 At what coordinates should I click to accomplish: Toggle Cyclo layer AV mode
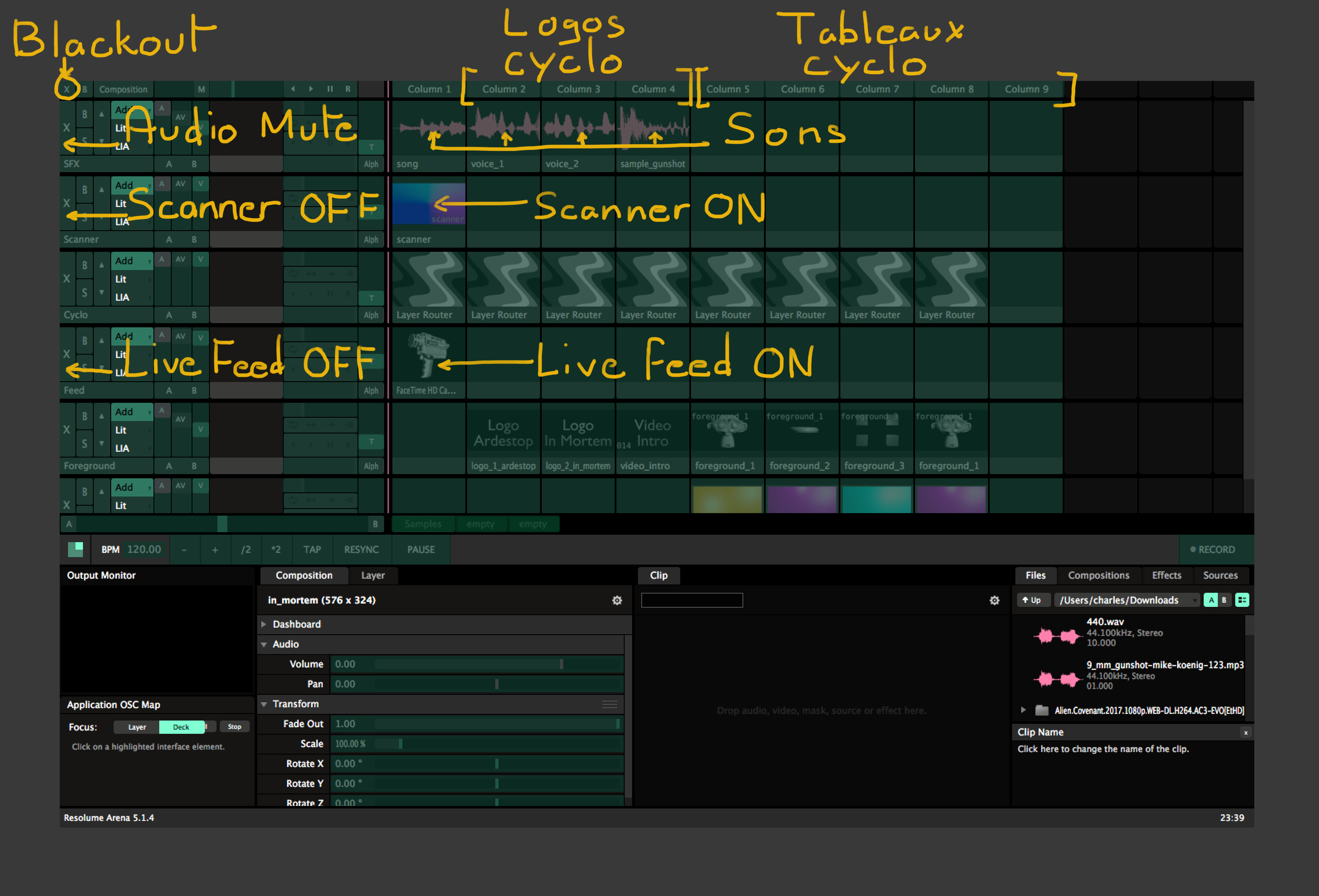(180, 259)
